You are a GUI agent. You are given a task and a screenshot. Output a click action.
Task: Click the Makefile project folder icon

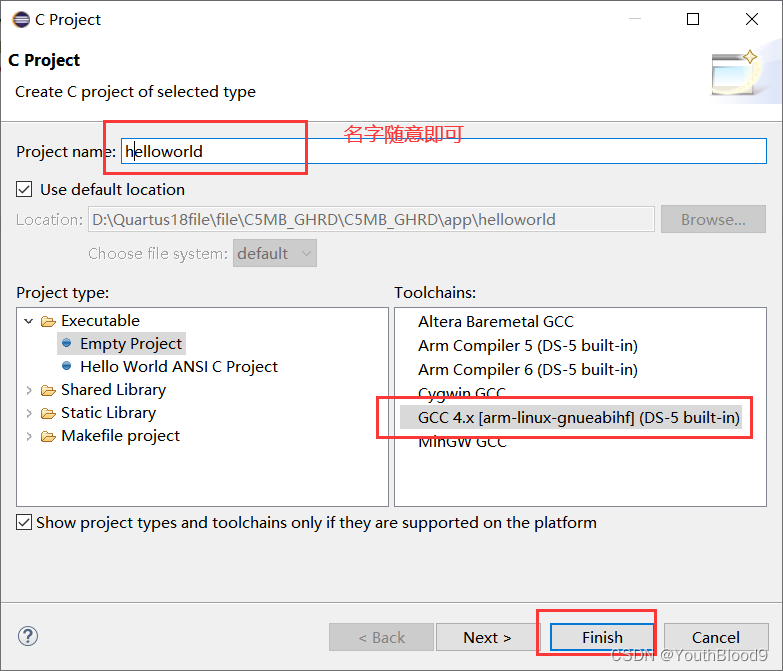(48, 436)
